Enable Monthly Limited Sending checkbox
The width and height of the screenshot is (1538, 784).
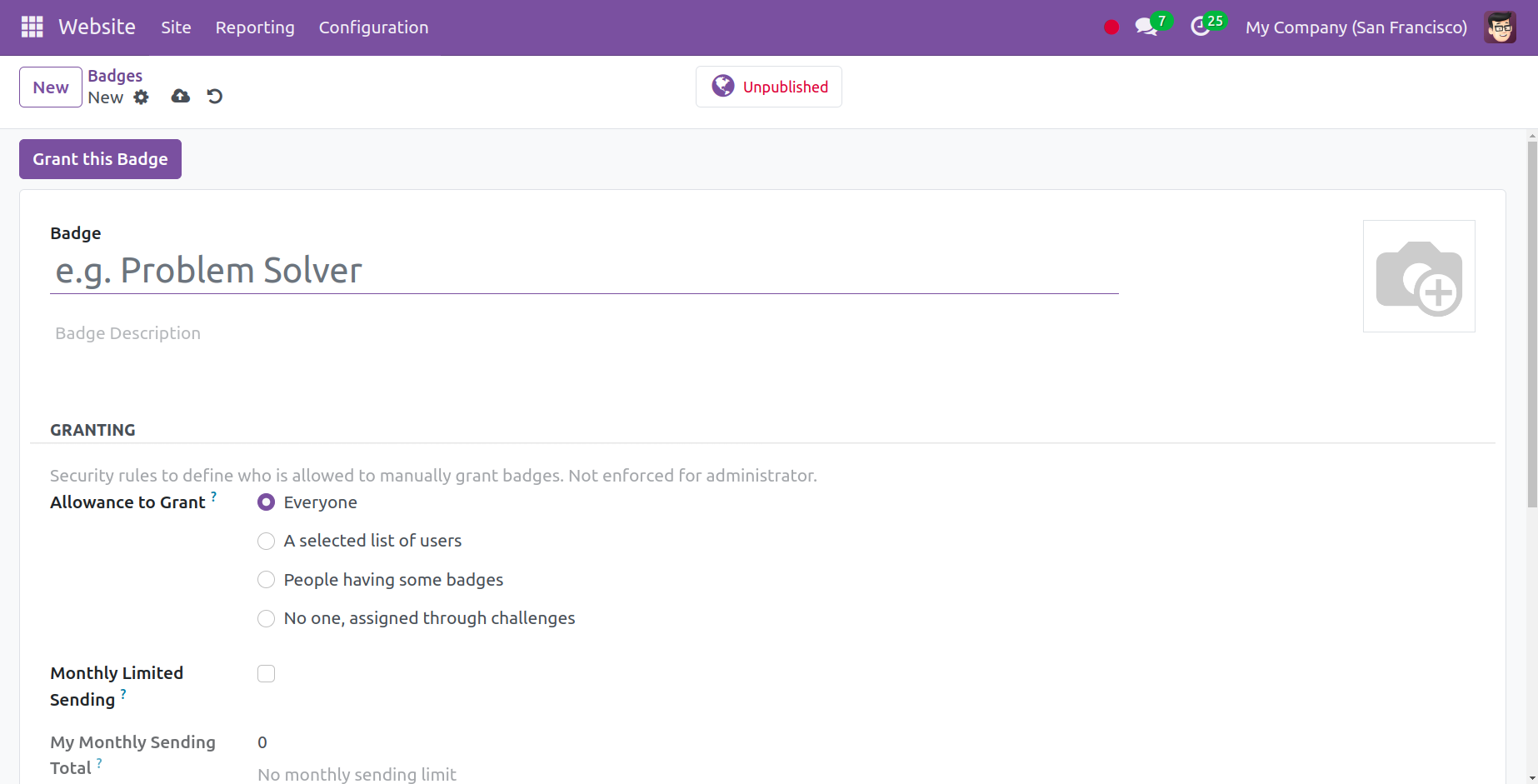tap(267, 673)
